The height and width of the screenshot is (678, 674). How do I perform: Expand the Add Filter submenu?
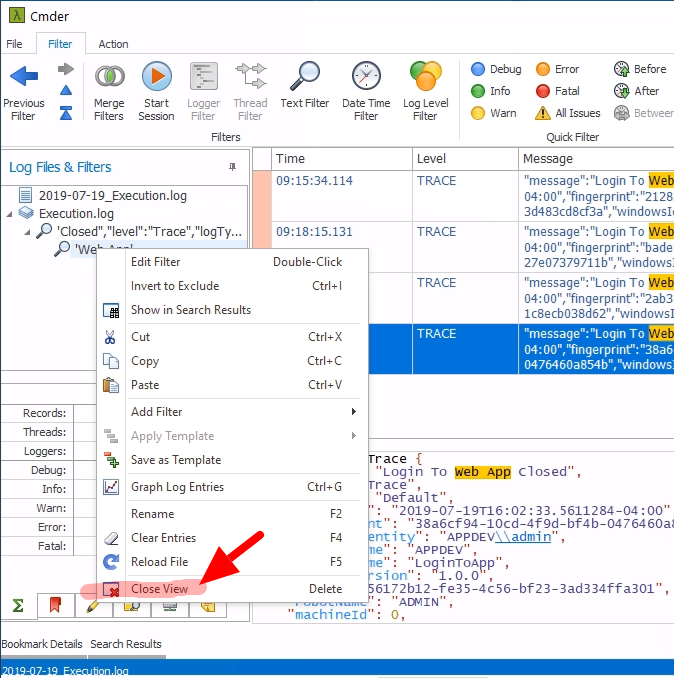233,412
